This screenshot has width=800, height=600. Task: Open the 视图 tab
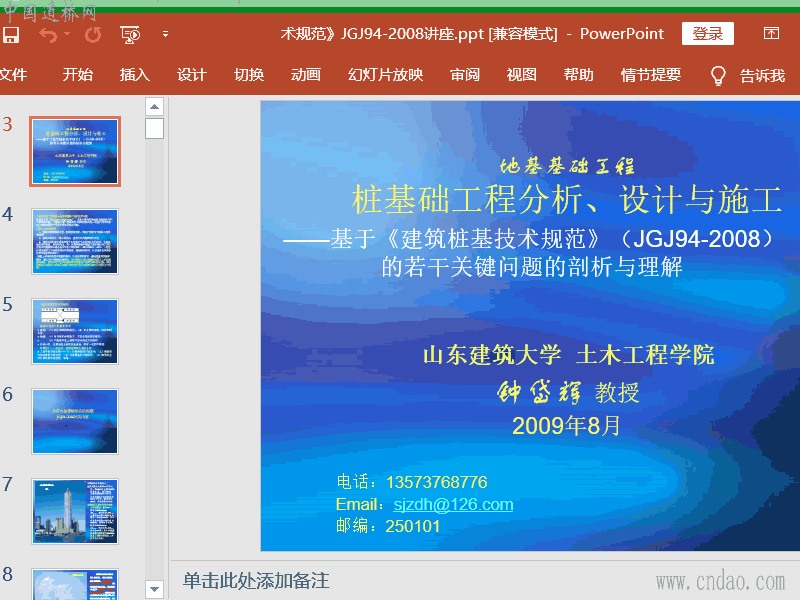click(521, 75)
